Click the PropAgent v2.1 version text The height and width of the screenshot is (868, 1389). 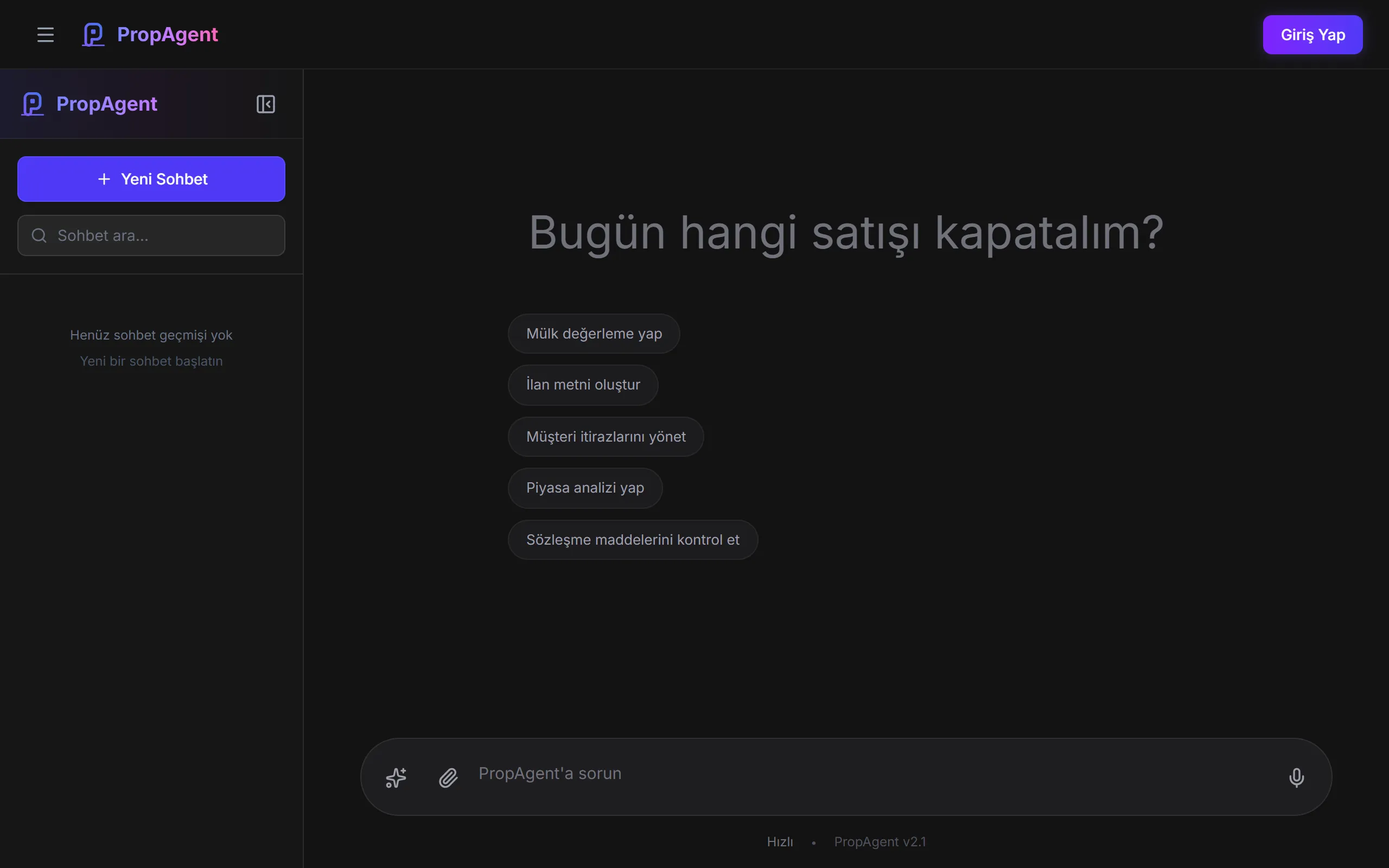pos(880,841)
